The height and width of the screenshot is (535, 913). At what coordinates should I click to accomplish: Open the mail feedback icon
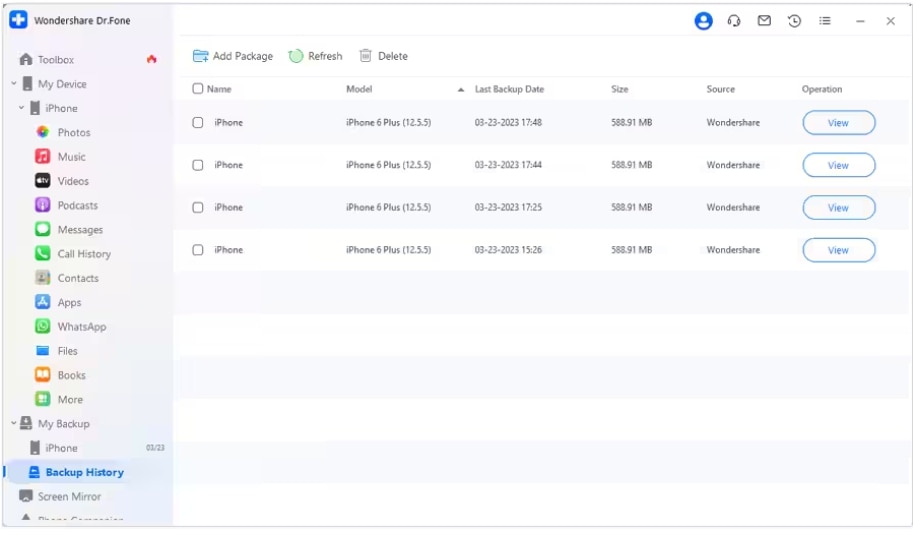764,21
